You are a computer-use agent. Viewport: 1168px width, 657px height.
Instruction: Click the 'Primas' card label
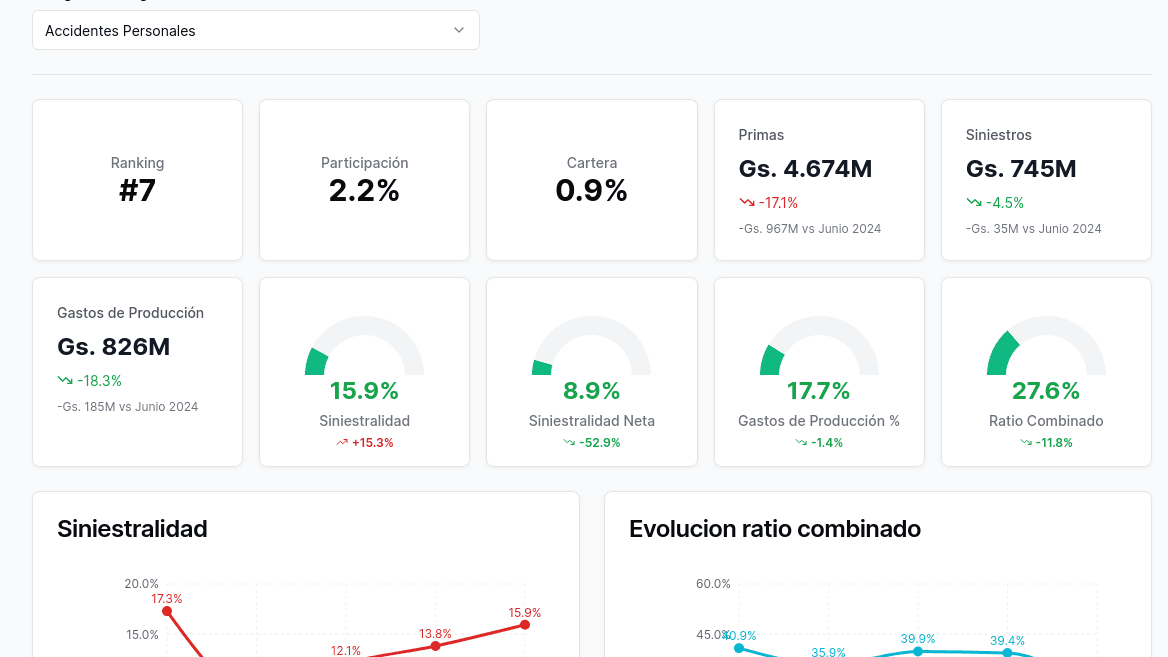[x=761, y=135]
